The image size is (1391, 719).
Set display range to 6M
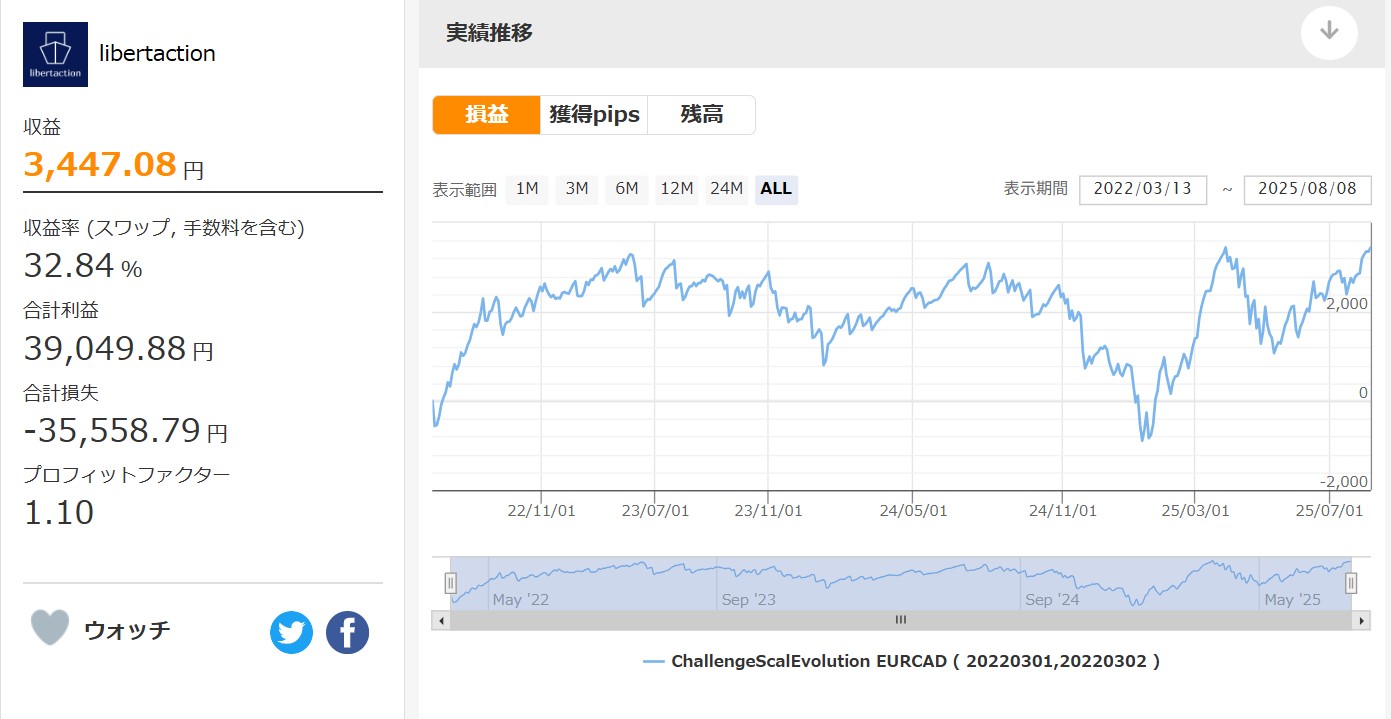coord(627,189)
